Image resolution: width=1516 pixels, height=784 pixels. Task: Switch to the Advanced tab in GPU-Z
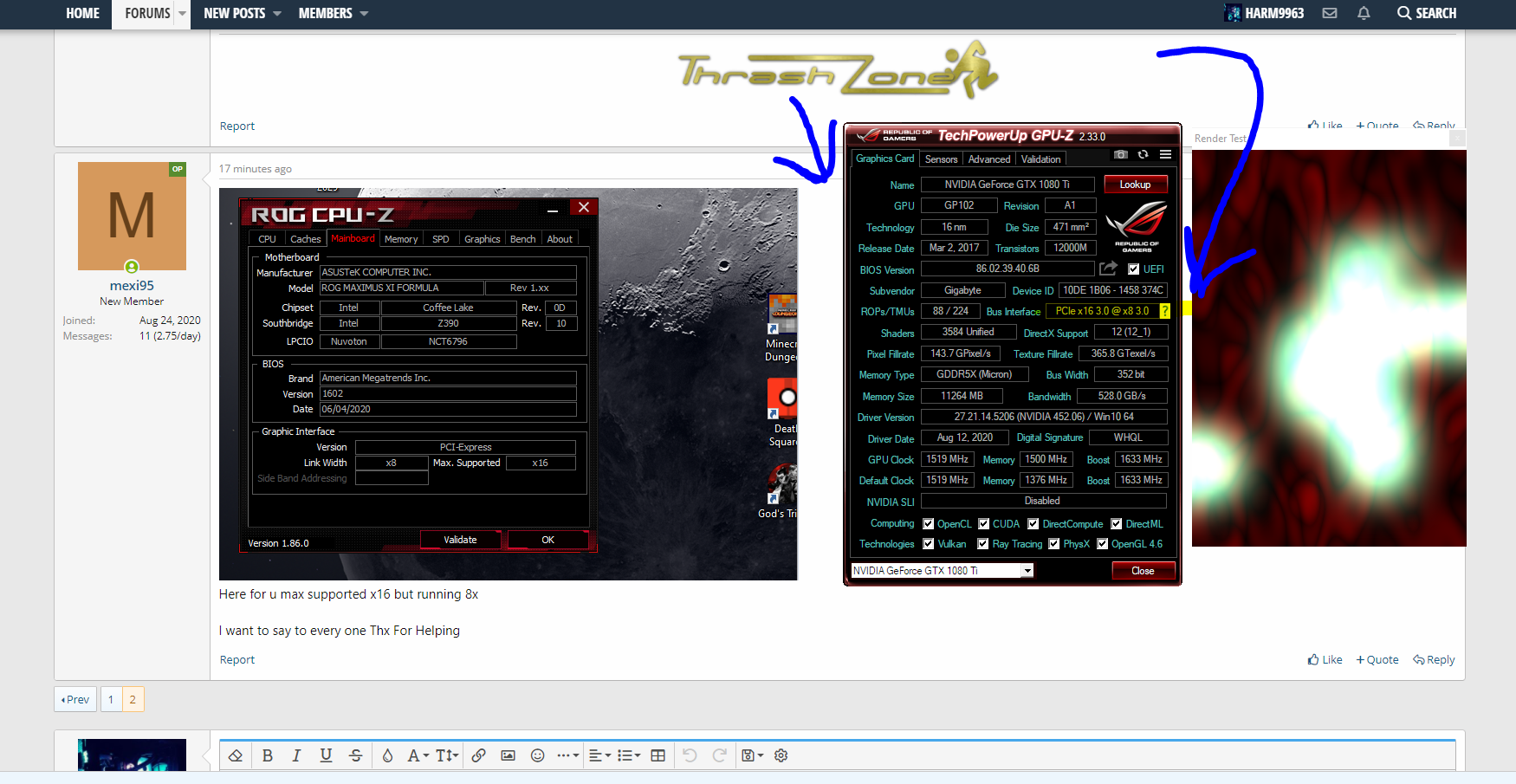pyautogui.click(x=989, y=159)
